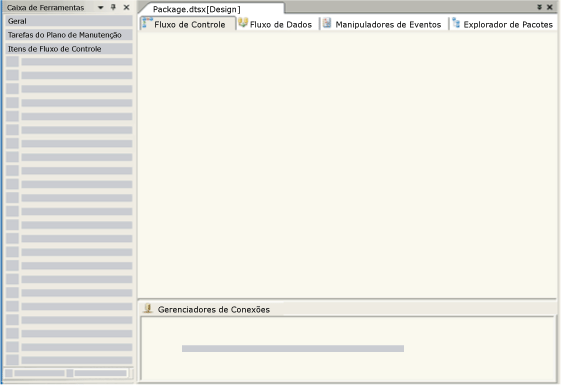561x385 pixels.
Task: Click the Fluxo de Controle tab icon
Action: pos(147,23)
